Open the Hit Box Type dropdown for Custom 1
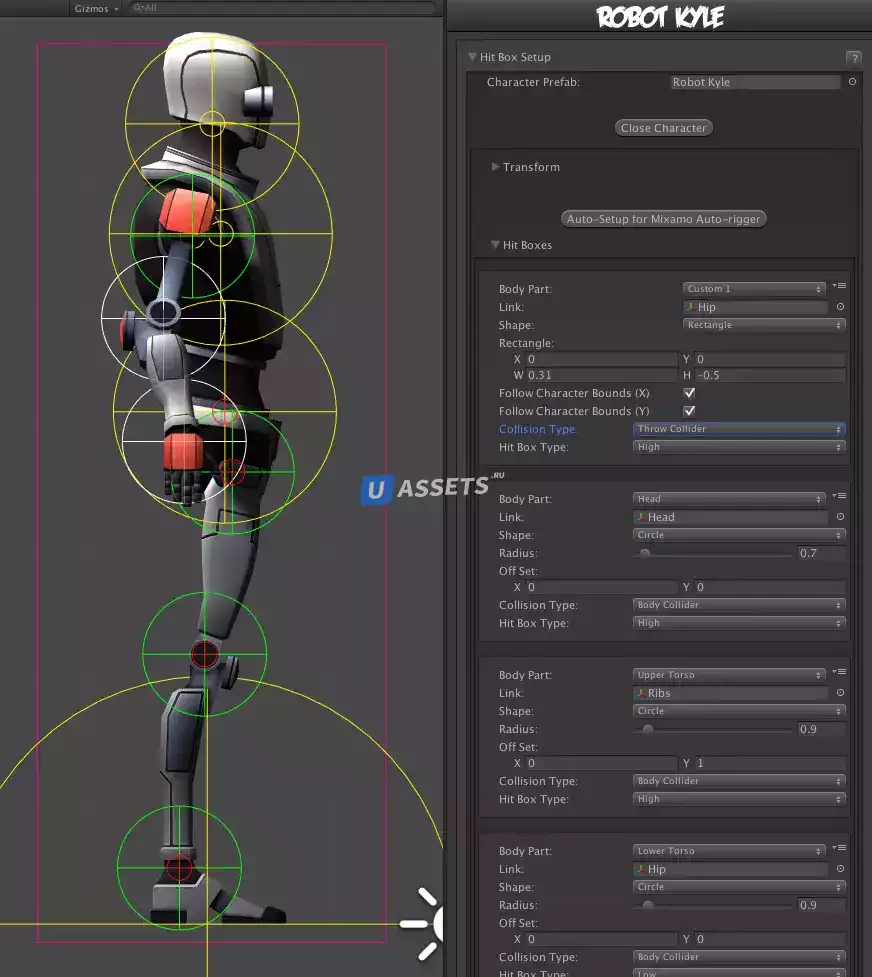The height and width of the screenshot is (977, 872). 739,447
